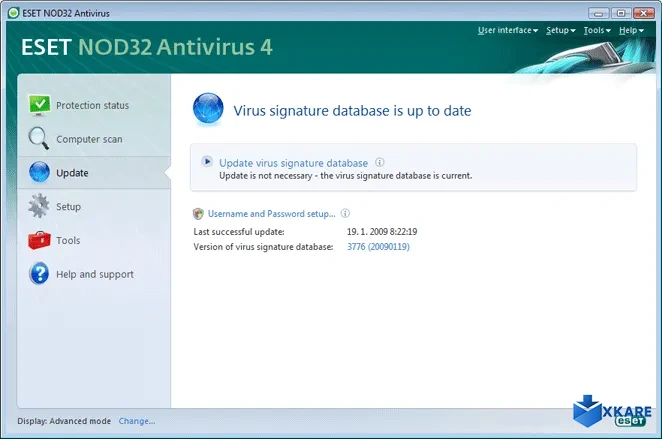This screenshot has width=662, height=439.
Task: Click the ESET eye icon in the title bar
Action: pos(14,13)
